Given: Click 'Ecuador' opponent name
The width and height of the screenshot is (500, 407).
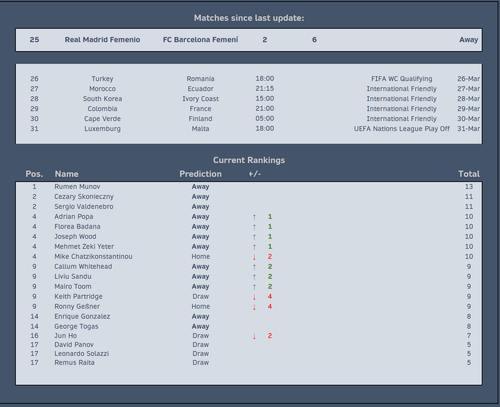Looking at the screenshot, I should click(x=200, y=89).
